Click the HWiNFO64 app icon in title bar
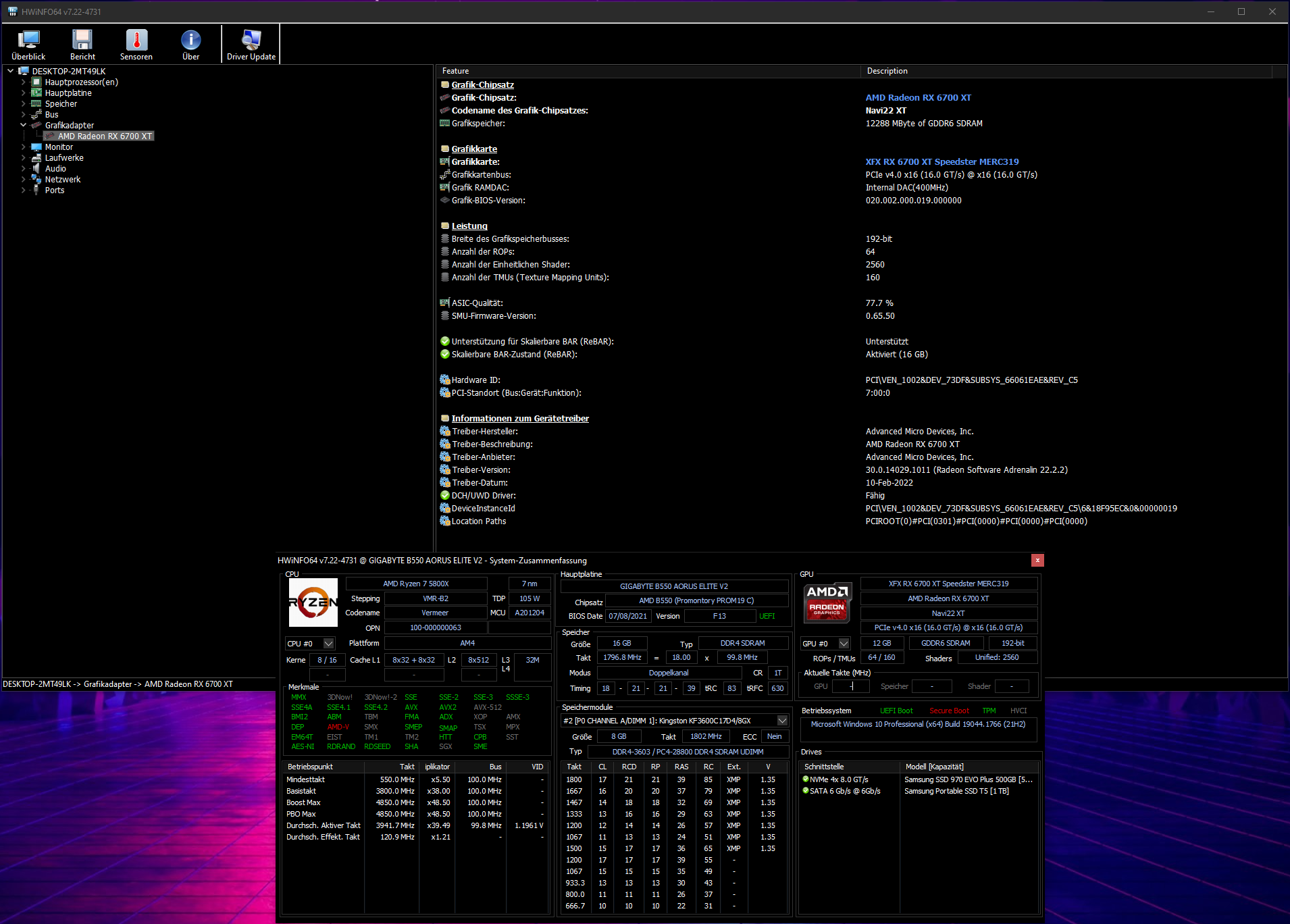Image resolution: width=1290 pixels, height=924 pixels. (x=12, y=11)
